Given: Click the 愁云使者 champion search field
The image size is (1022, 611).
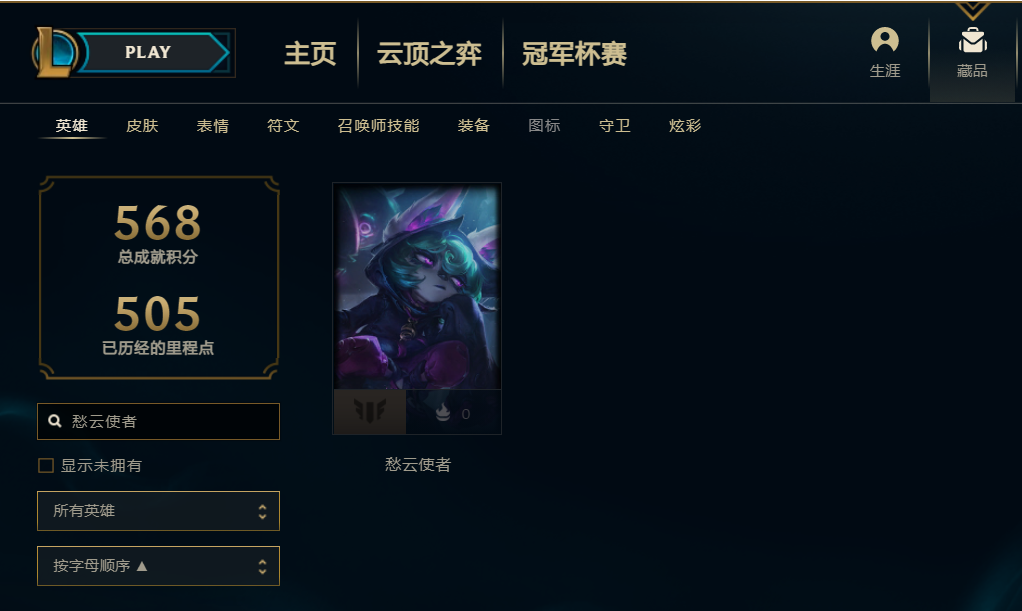Looking at the screenshot, I should pyautogui.click(x=158, y=421).
